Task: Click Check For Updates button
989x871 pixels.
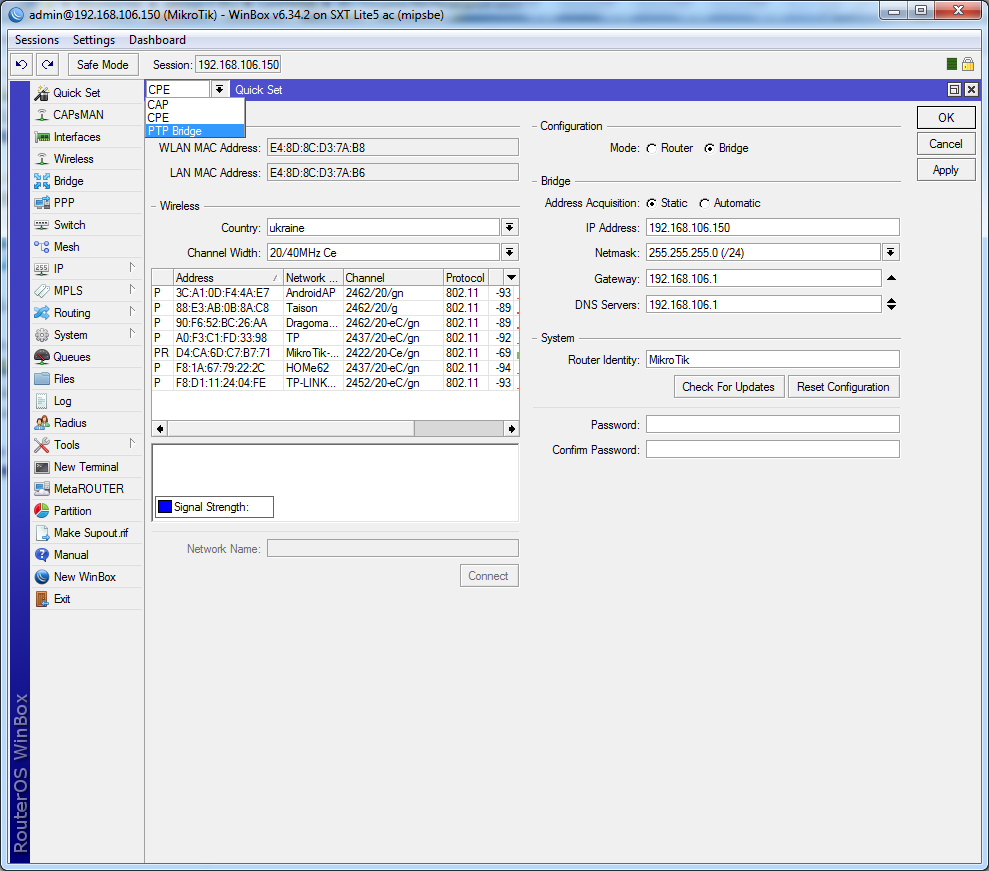Action: 728,387
